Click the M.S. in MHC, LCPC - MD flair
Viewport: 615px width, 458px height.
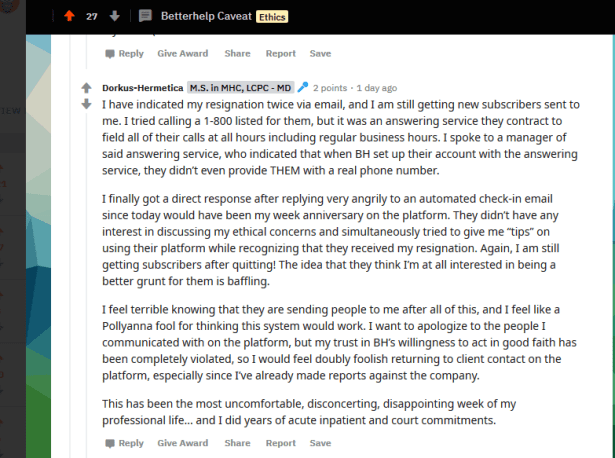(241, 88)
